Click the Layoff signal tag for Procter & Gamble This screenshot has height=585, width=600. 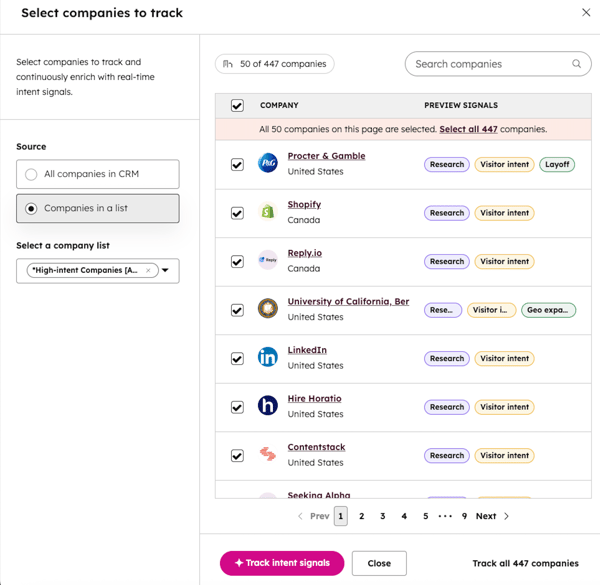click(x=557, y=164)
